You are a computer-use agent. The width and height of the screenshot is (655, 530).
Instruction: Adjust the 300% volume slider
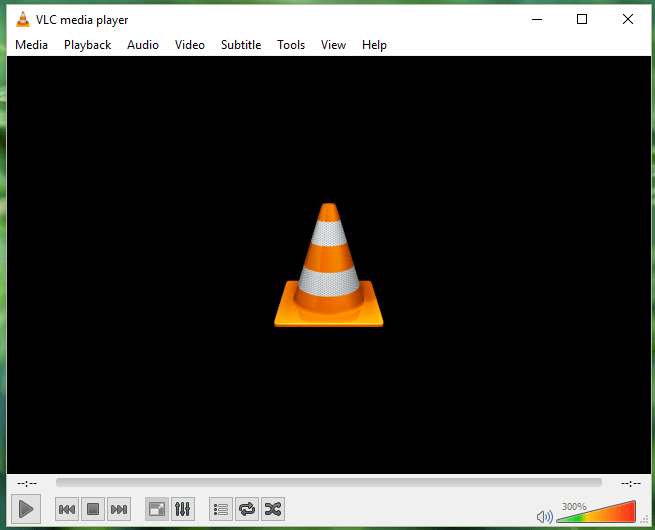[x=596, y=512]
